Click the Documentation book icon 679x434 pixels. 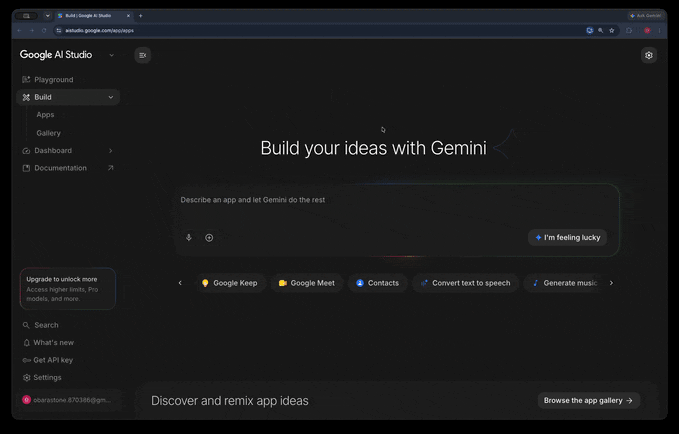26,168
